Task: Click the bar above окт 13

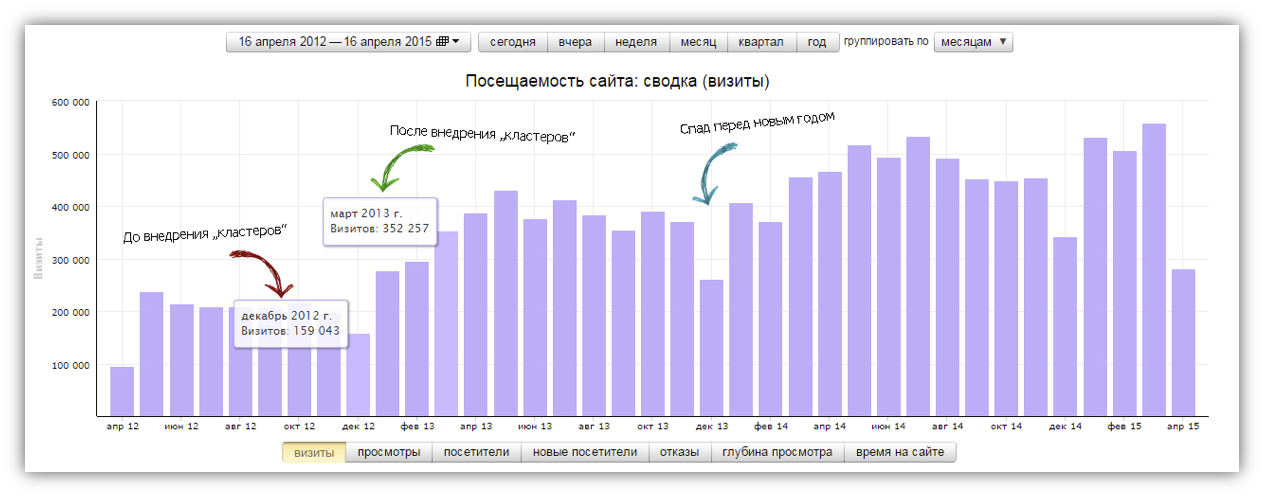Action: click(x=653, y=314)
